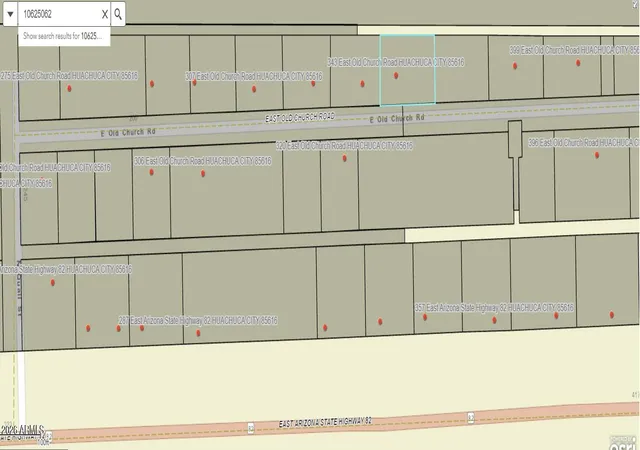Click the 10625062 search input field
This screenshot has height=450, width=640.
point(60,14)
